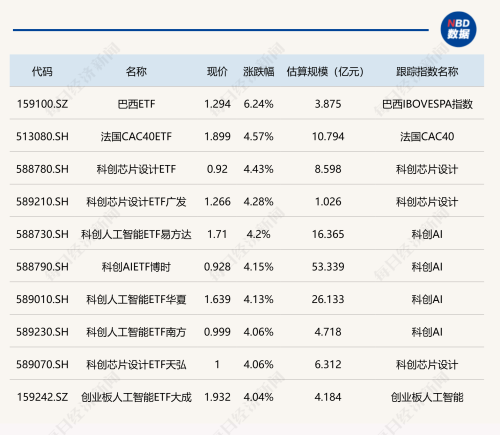
Task: Click scale value 6.312
Action: point(328,364)
